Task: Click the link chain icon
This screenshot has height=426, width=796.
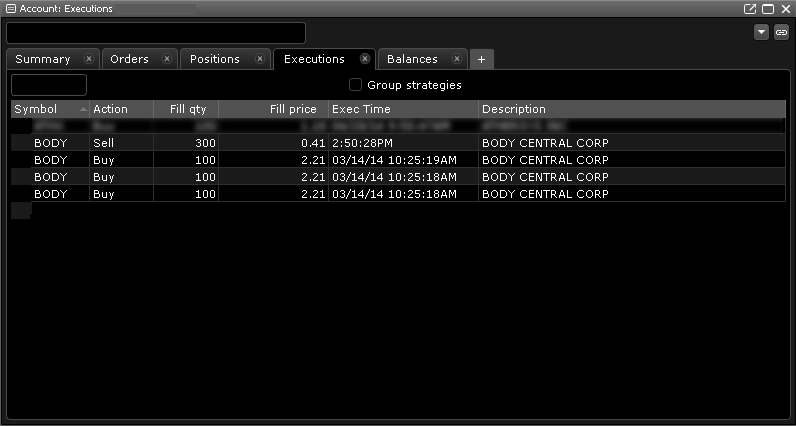Action: [x=781, y=32]
